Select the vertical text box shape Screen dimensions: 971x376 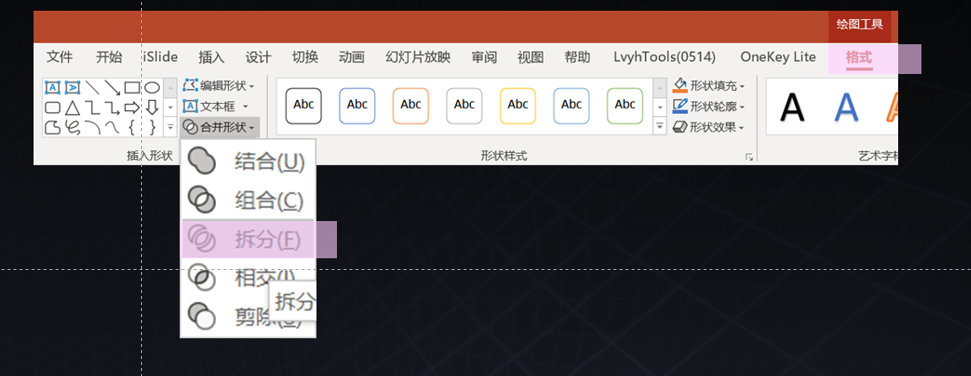[x=72, y=88]
